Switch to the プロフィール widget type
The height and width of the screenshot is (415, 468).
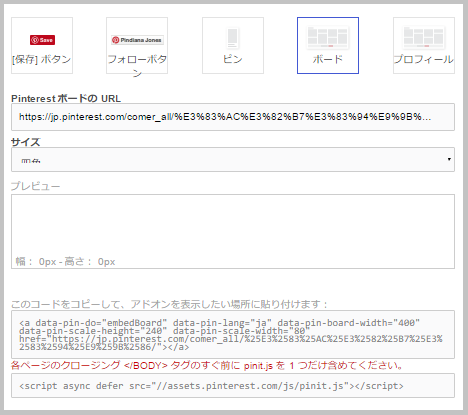click(x=424, y=45)
